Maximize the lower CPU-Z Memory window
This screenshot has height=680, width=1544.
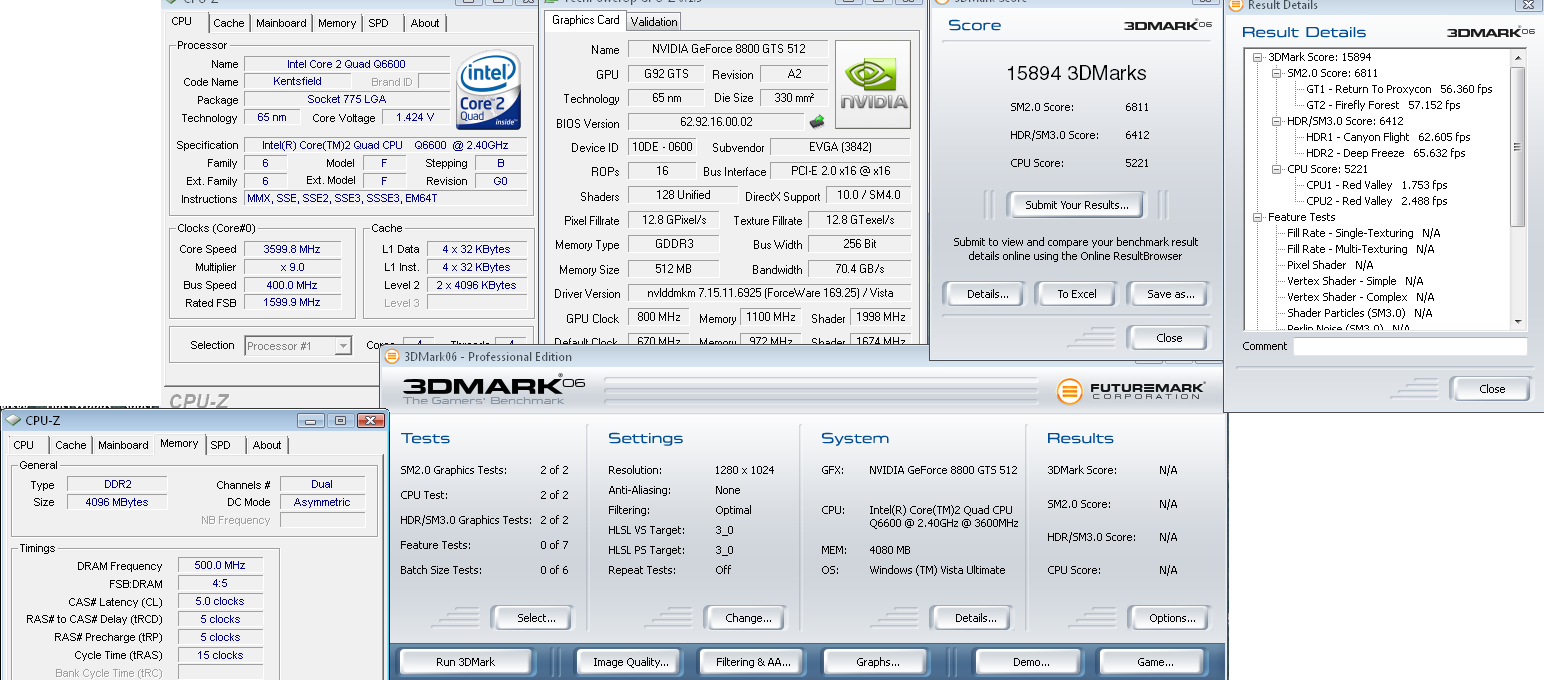coord(340,421)
